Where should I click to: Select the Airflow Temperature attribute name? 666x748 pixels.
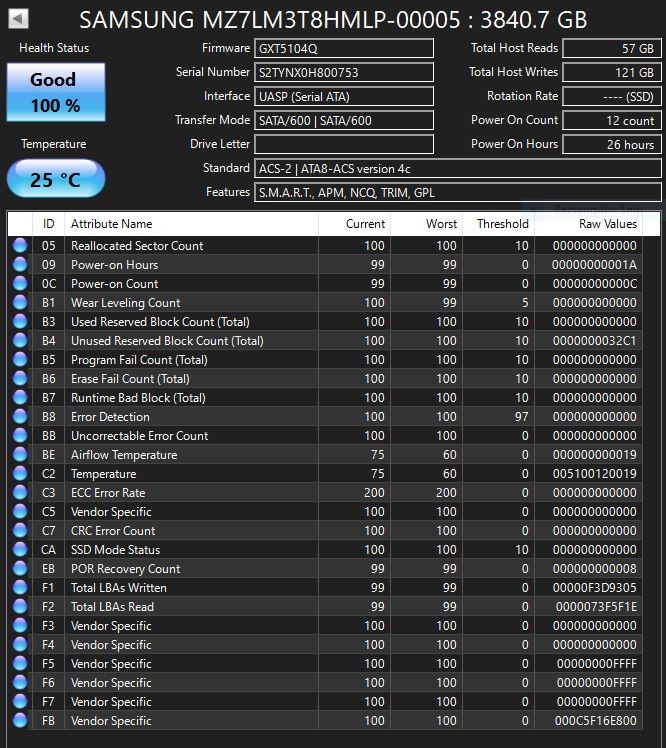click(124, 455)
